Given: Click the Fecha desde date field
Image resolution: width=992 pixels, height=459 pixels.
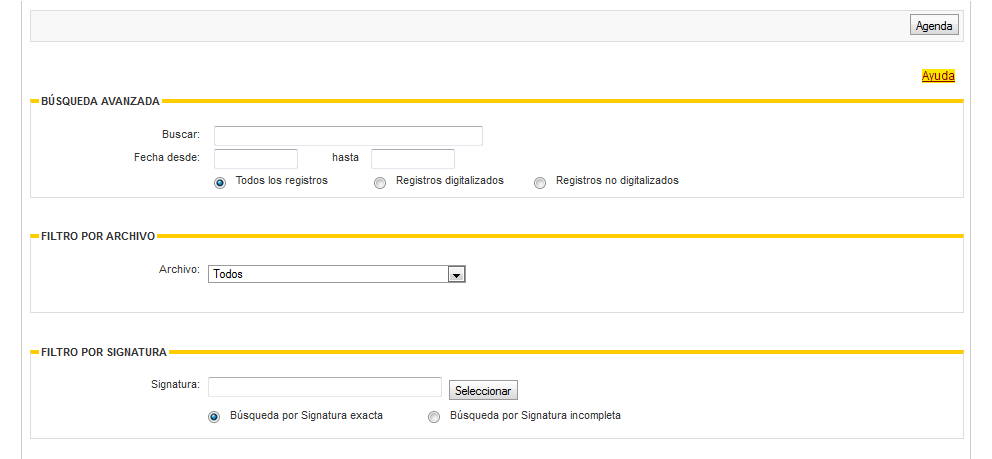Looking at the screenshot, I should pos(256,159).
